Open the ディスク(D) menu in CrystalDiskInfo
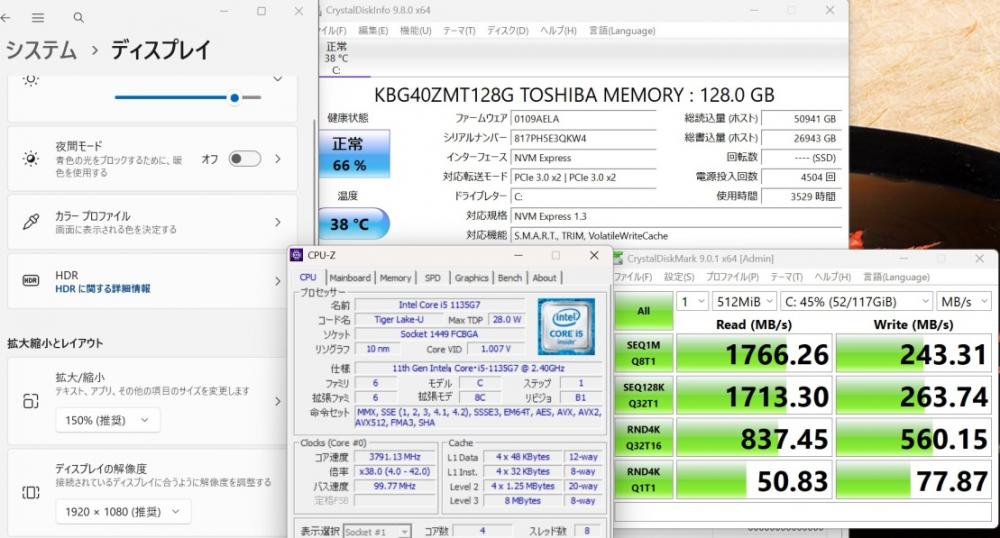 (x=508, y=31)
